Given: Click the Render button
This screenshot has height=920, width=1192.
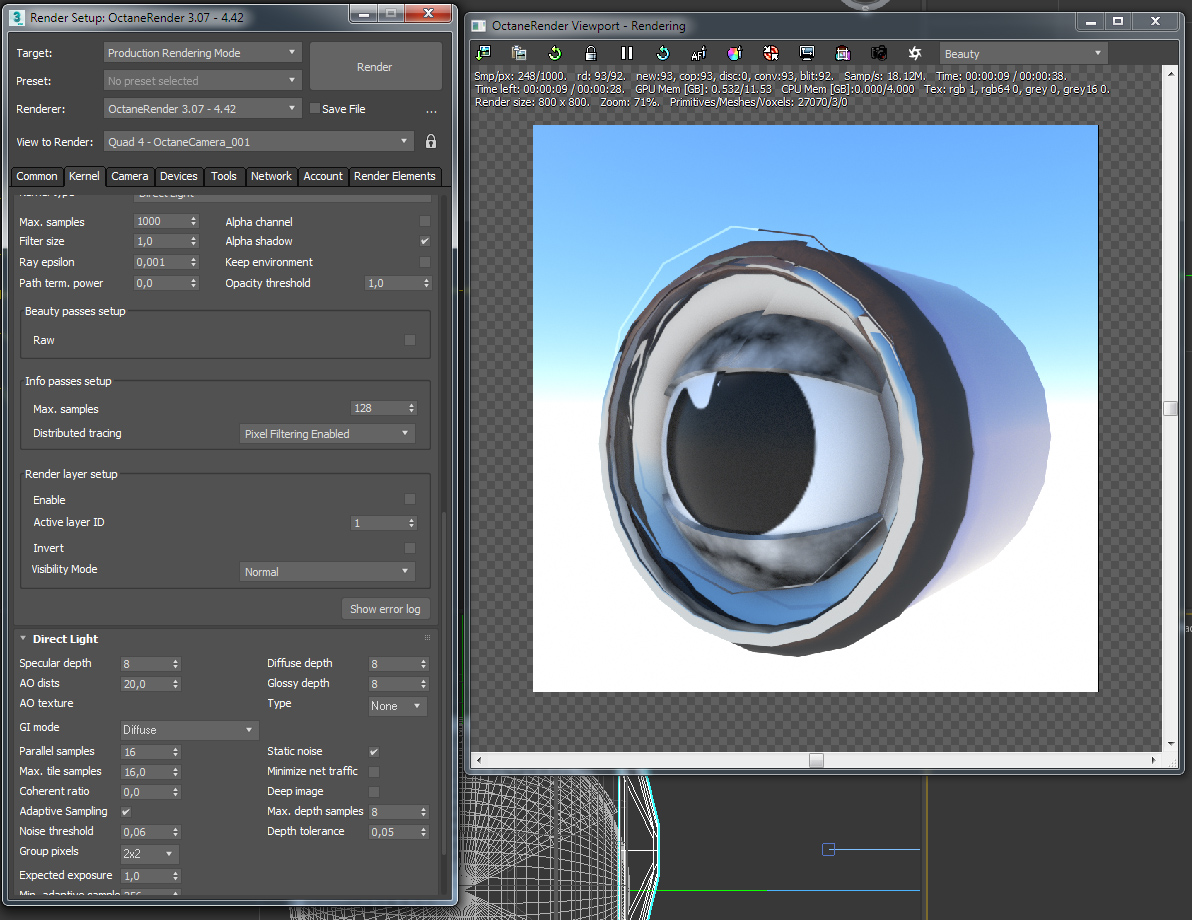Looking at the screenshot, I should 376,67.
